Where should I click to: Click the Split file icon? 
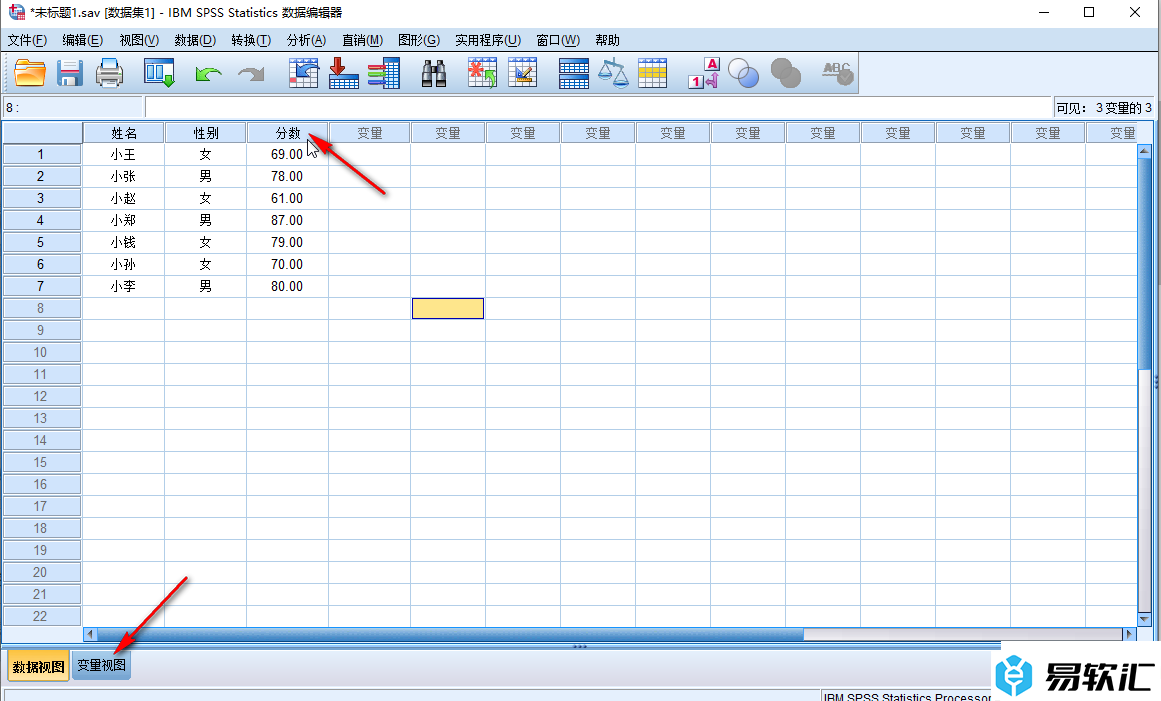point(574,73)
